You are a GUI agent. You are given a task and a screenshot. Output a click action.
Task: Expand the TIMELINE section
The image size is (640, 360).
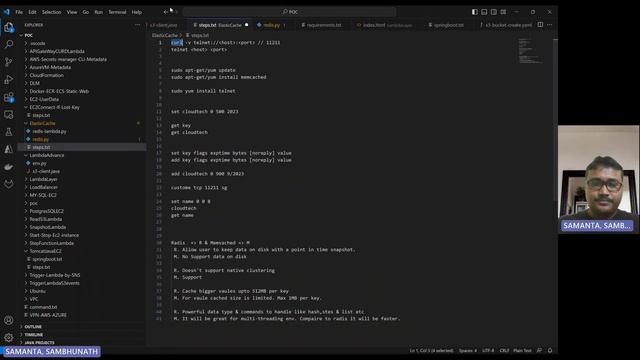coord(33,335)
